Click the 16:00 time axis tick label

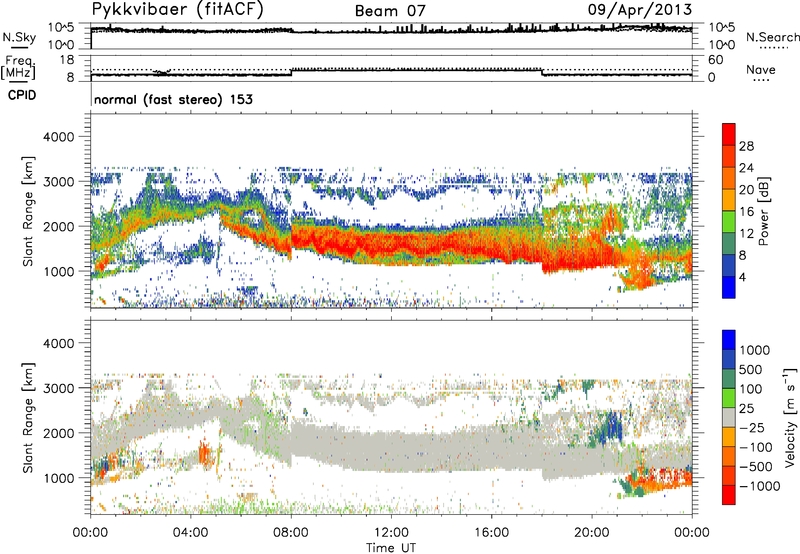[491, 533]
